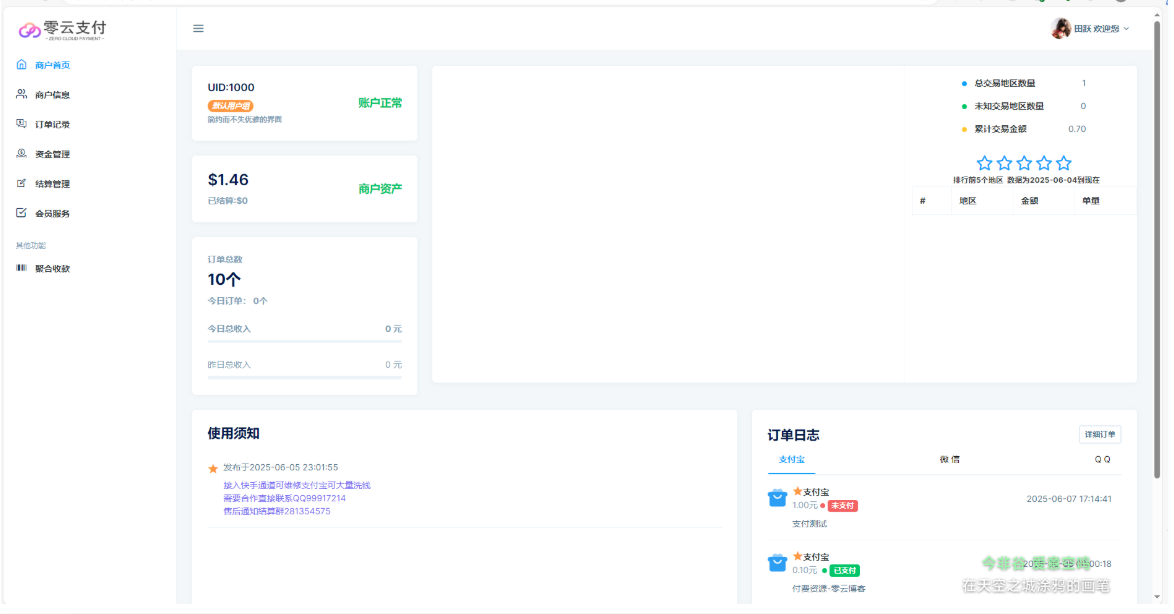Viewport: 1174px width, 614px height.
Task: Click the 详细订单 button
Action: (1100, 434)
